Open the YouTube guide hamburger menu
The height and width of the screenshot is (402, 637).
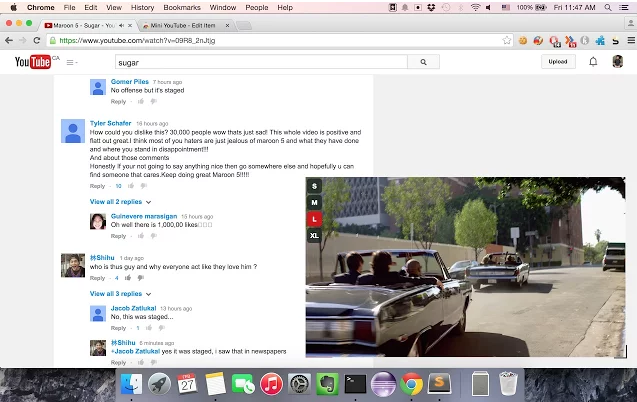(x=71, y=62)
